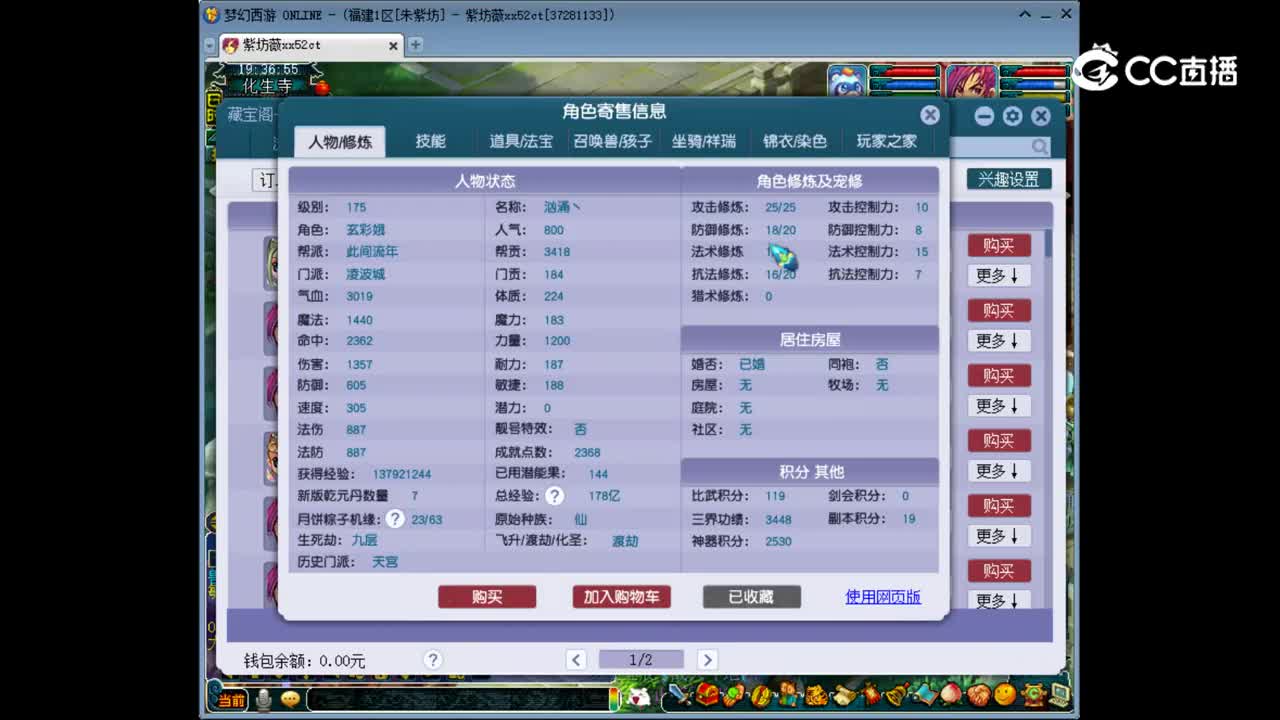Click the pink-haired character avatar
The height and width of the screenshot is (720, 1280).
tap(970, 82)
